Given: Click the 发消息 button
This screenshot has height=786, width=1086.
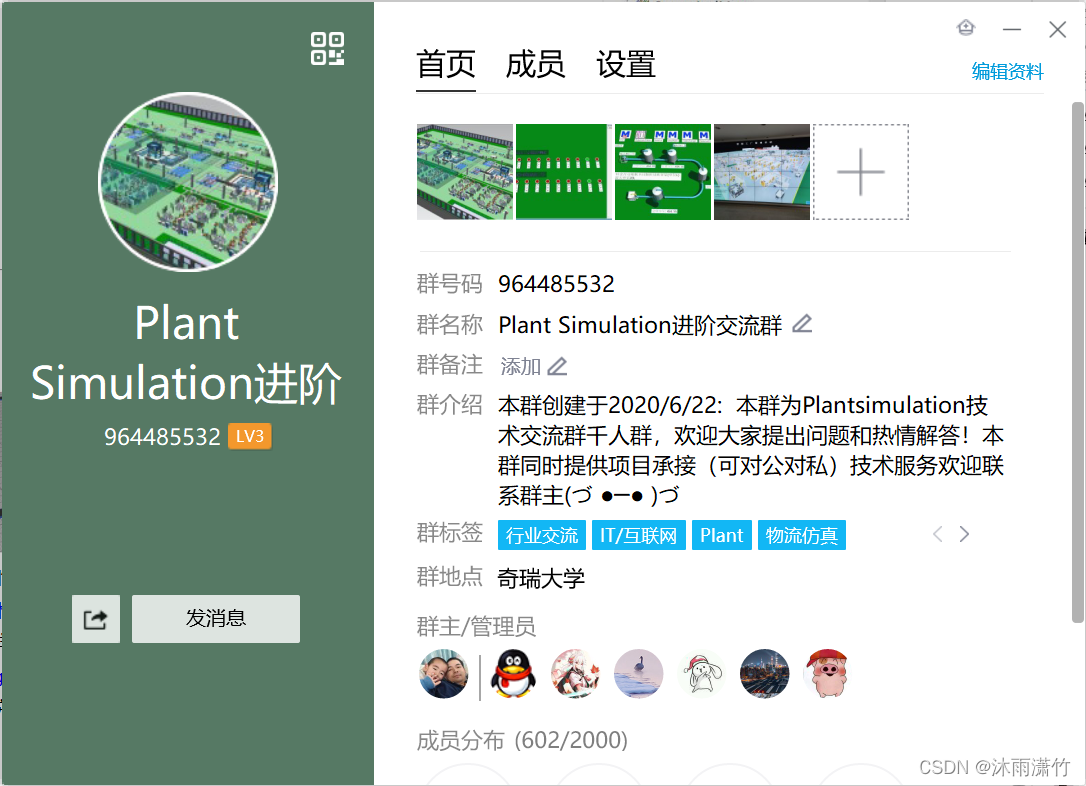Looking at the screenshot, I should pyautogui.click(x=216, y=618).
